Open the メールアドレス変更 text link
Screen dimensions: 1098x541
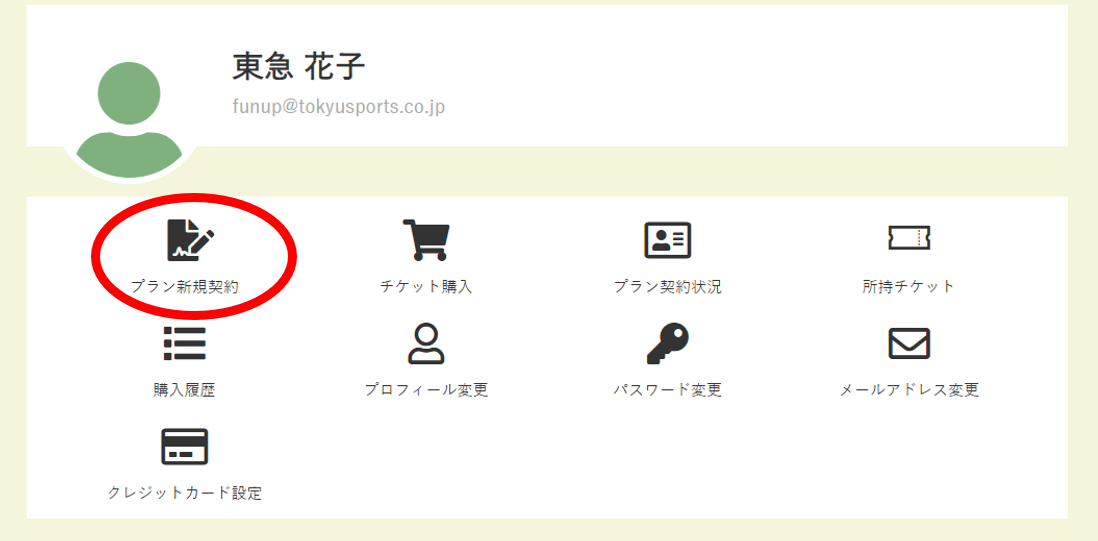pos(909,390)
